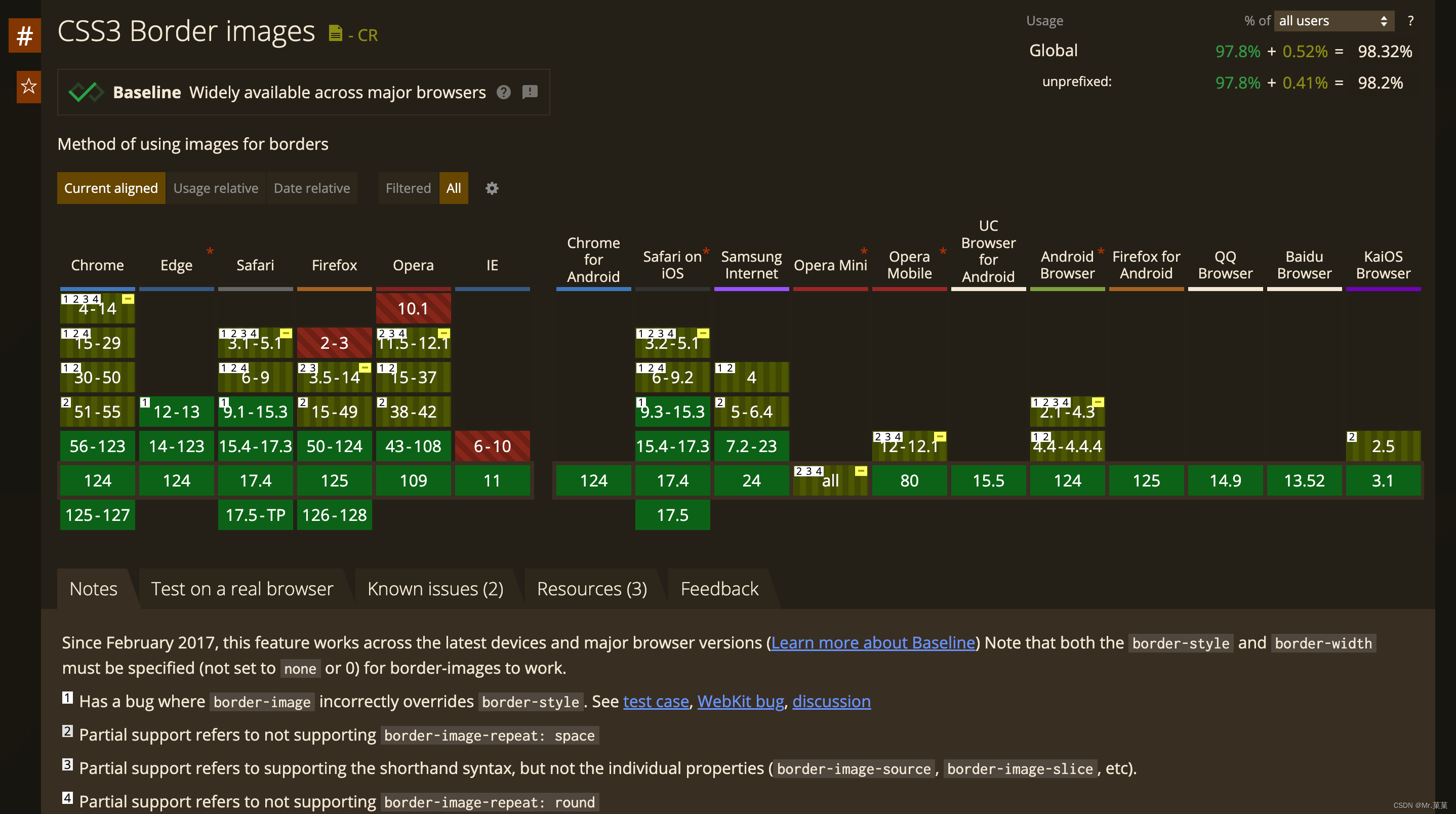Open the Baseline feedback speech bubble icon
Screen dimensions: 1456x814
(530, 92)
